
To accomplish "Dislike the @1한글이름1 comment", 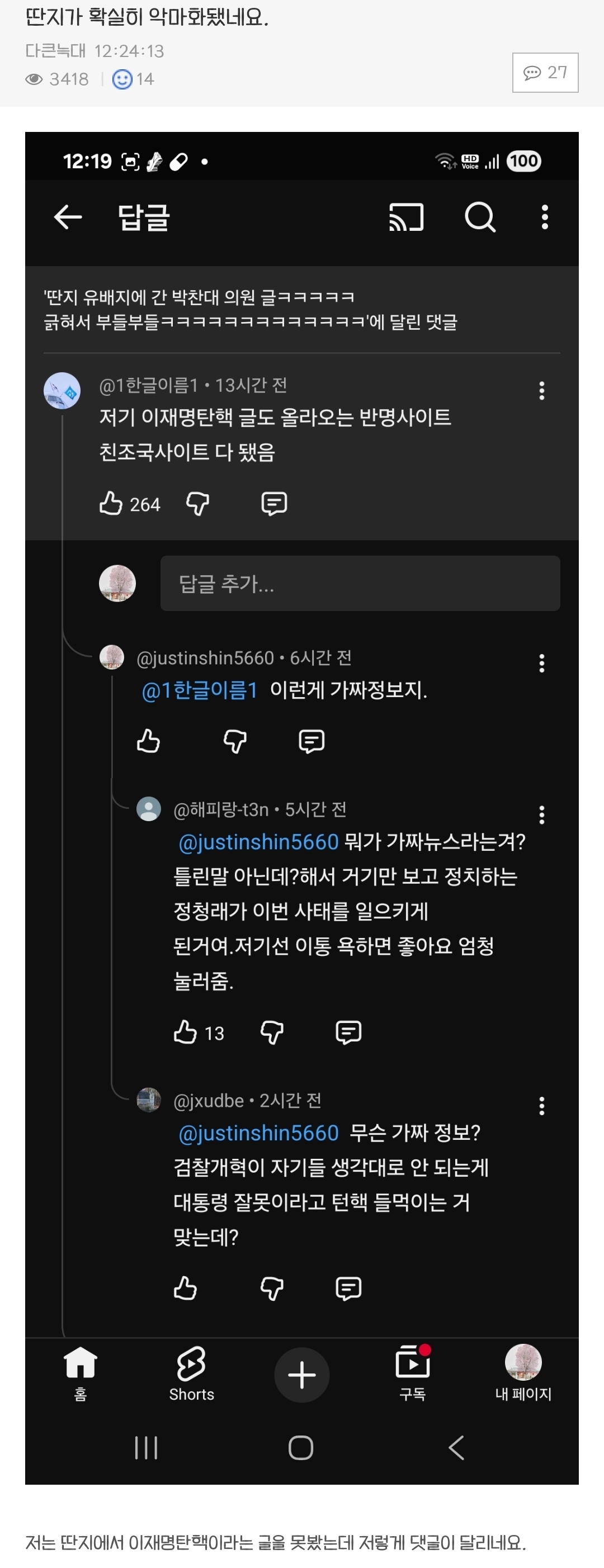I will [x=198, y=504].
